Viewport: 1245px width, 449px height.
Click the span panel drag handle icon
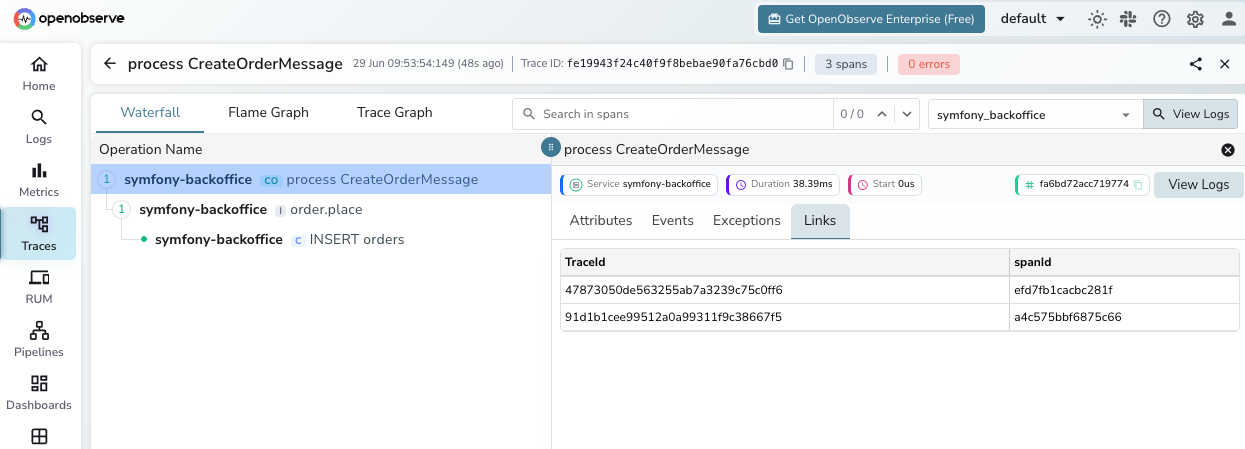[550, 147]
